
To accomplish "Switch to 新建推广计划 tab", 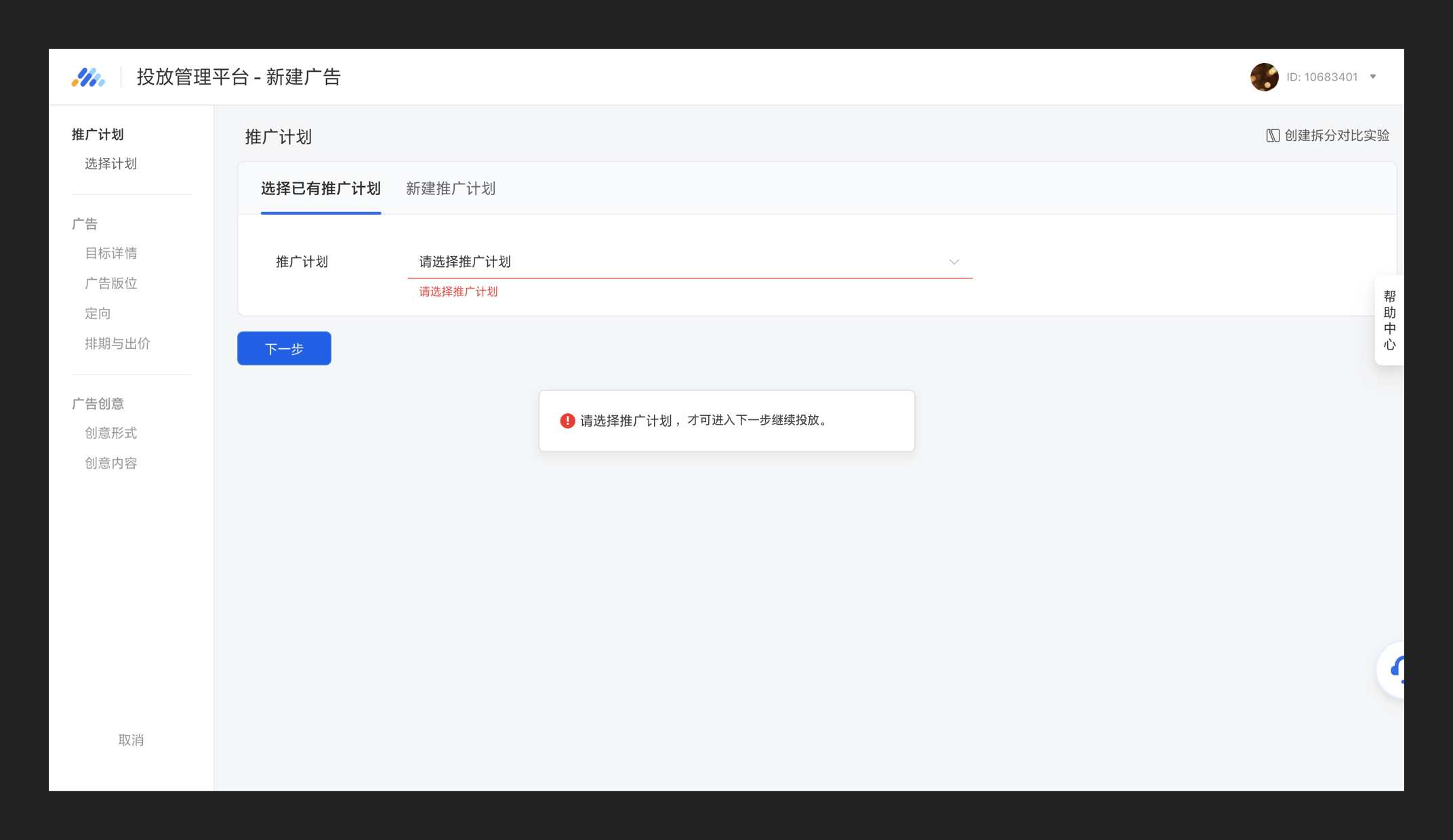I will (451, 188).
